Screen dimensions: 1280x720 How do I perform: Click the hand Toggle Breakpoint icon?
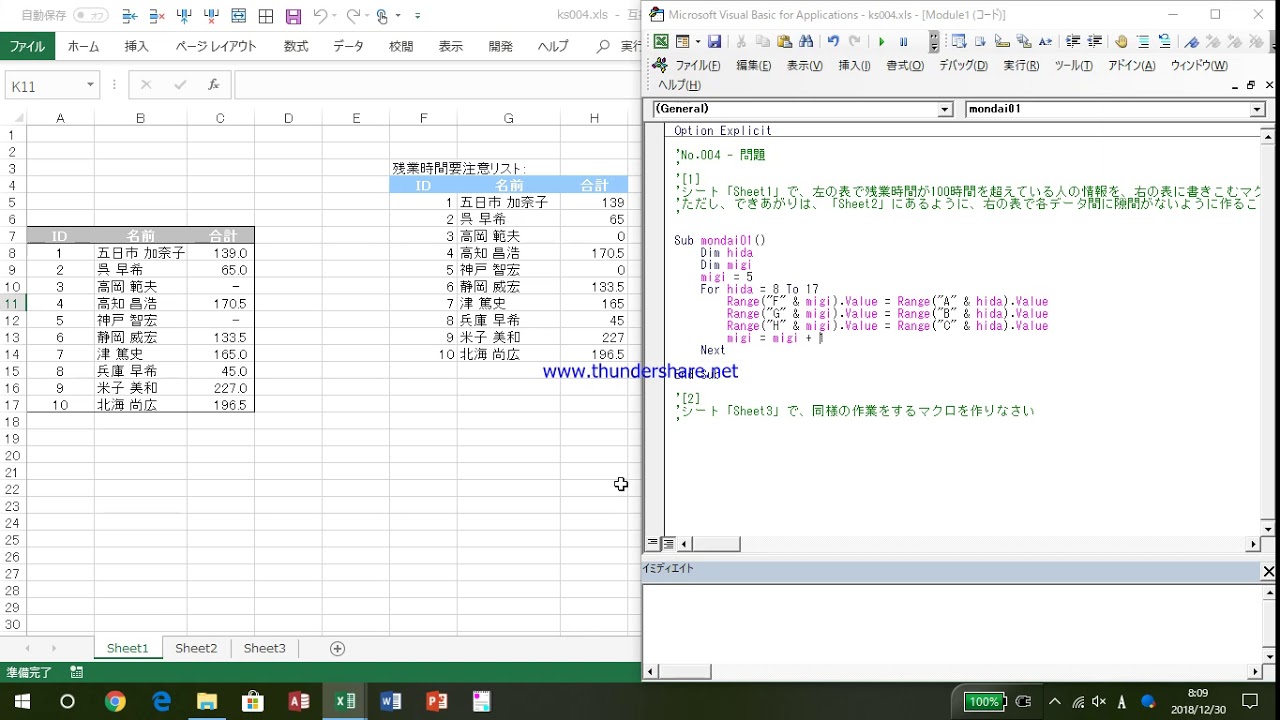[x=1121, y=42]
